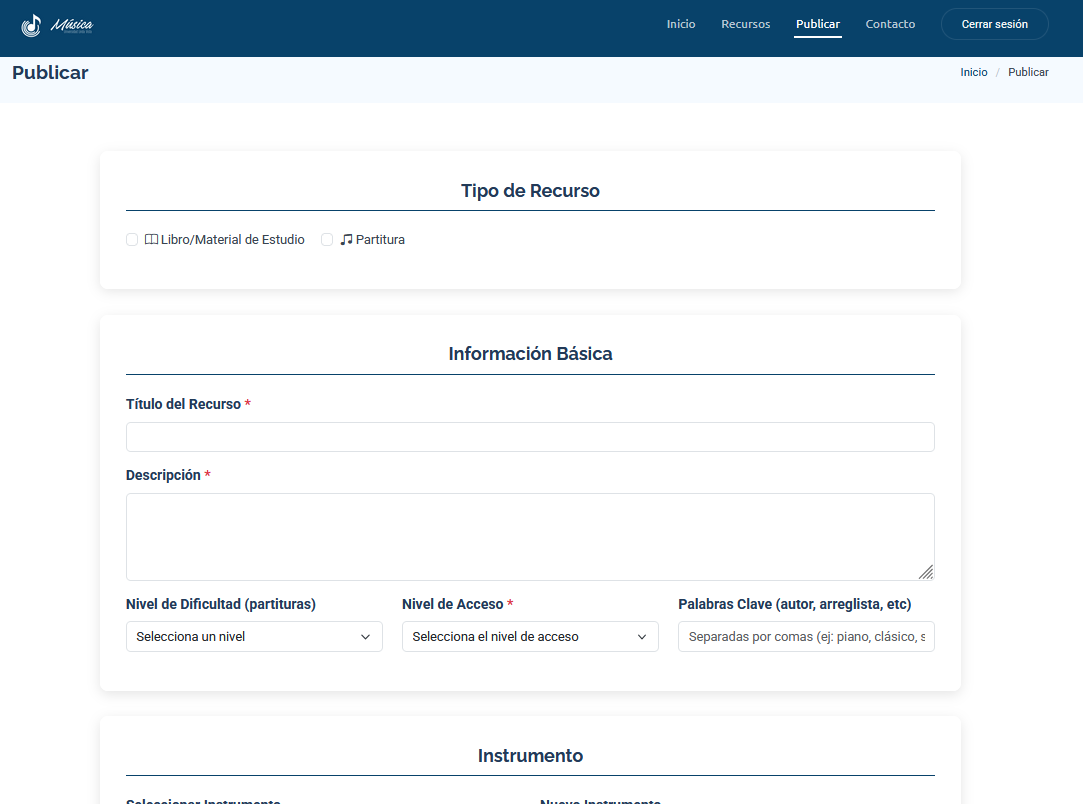Click the Palabras Clave input field
Viewport: 1083px width, 804px height.
[807, 637]
